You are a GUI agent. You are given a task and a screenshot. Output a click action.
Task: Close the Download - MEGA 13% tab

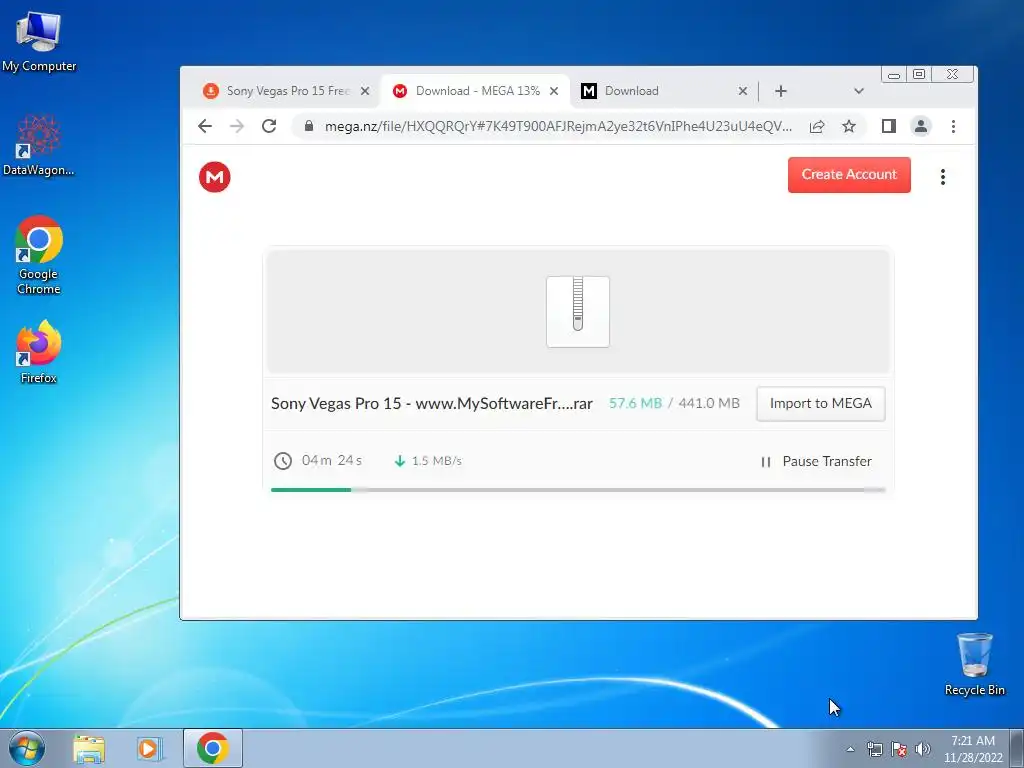pos(554,91)
